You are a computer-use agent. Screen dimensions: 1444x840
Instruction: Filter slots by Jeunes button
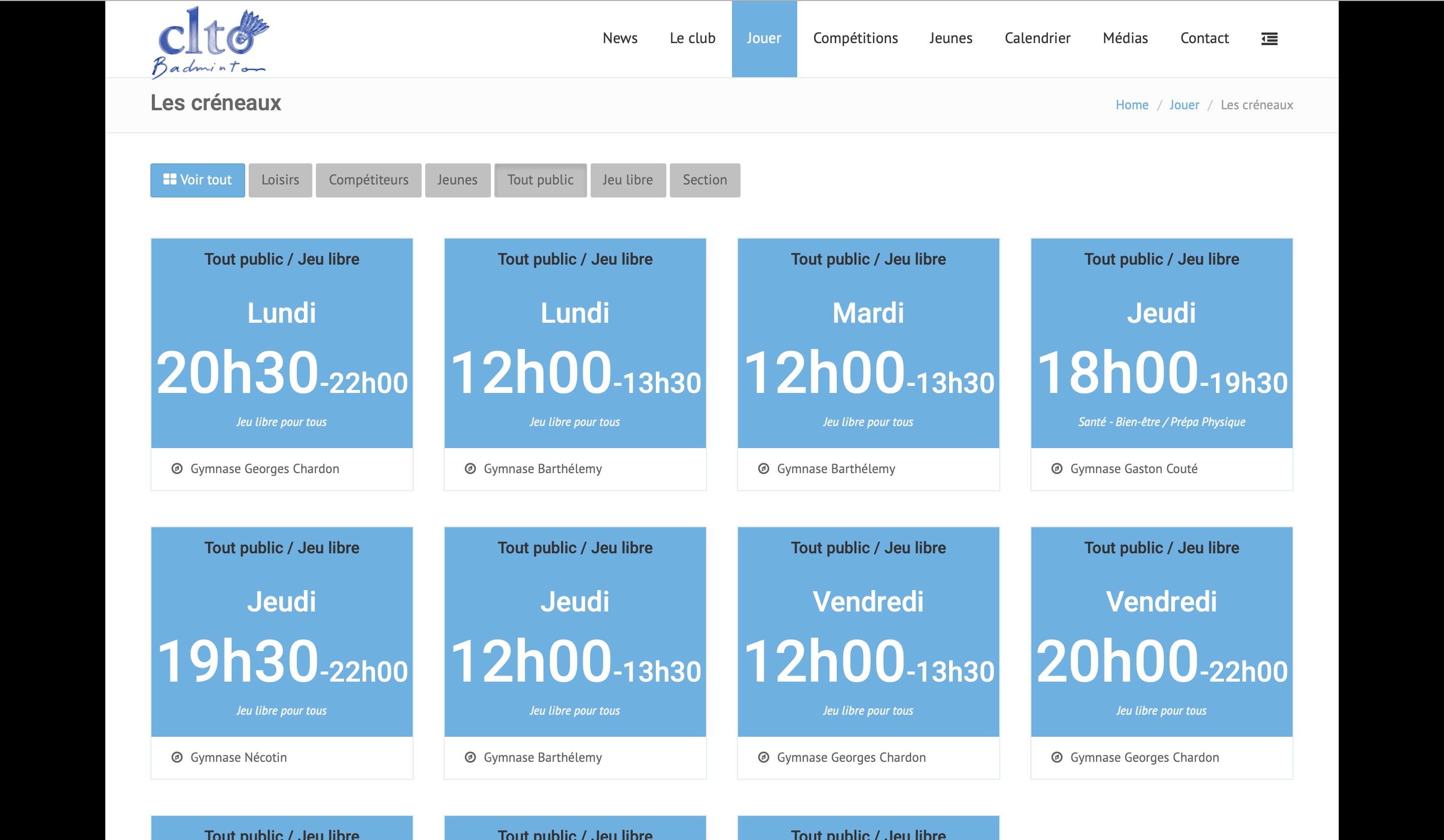457,180
